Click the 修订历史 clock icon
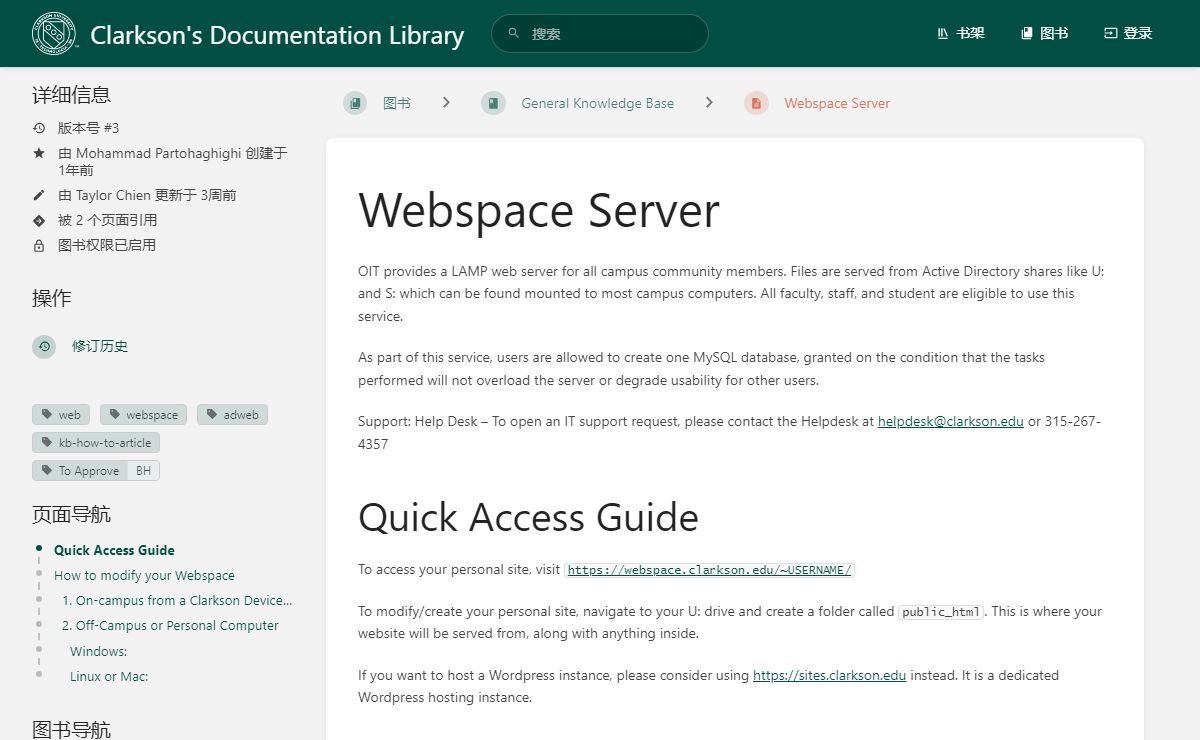Viewport: 1200px width, 740px height. click(44, 346)
